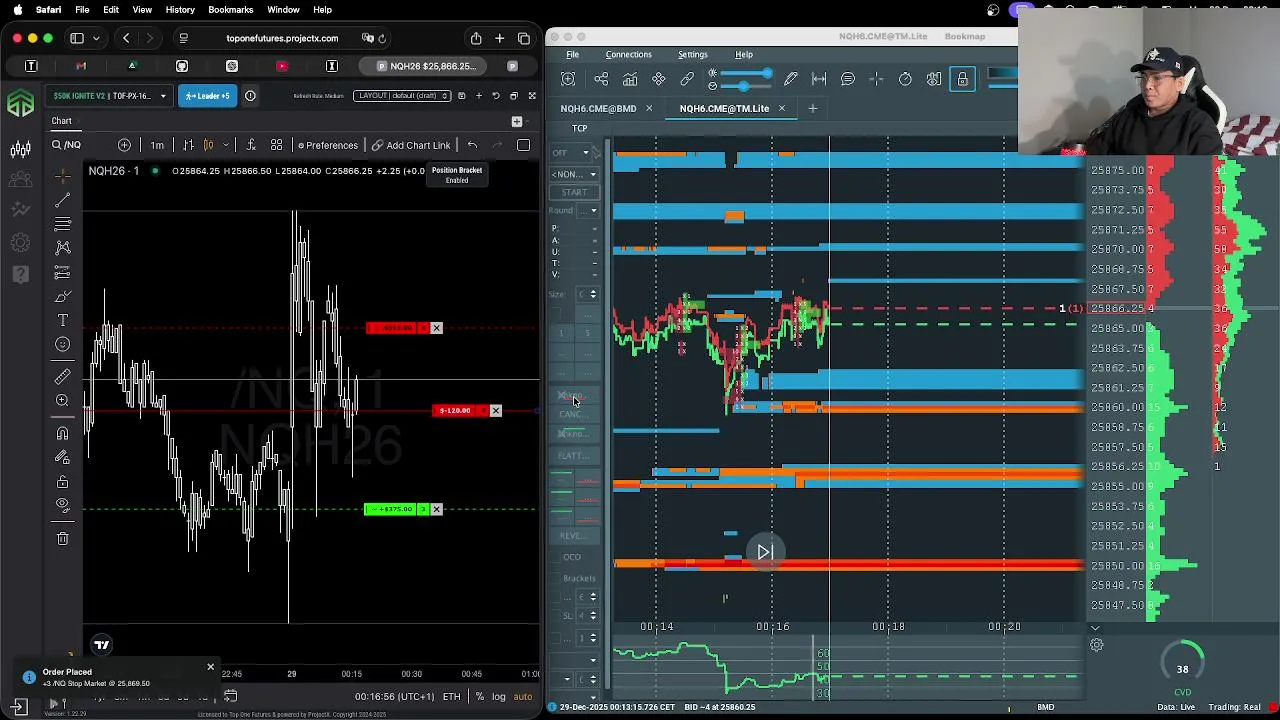Collapse the panel chevron below price column
The height and width of the screenshot is (720, 1280).
tap(1095, 628)
